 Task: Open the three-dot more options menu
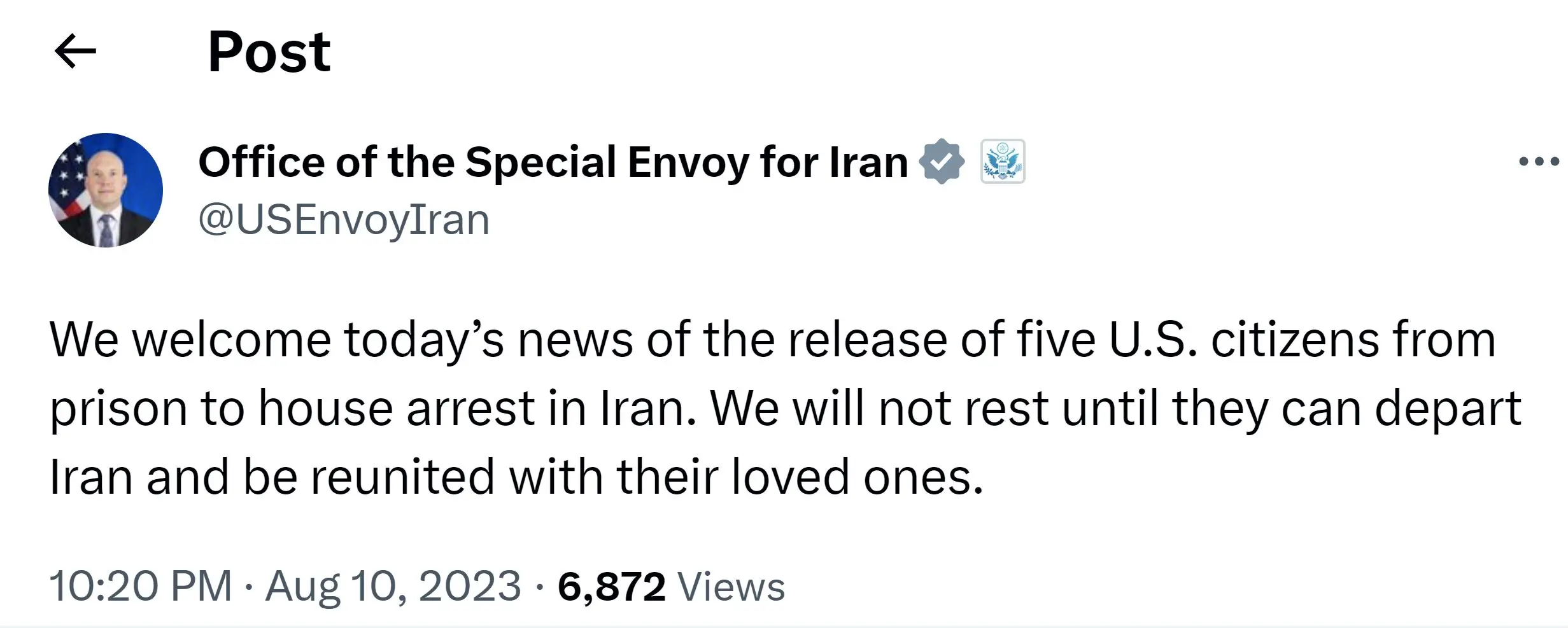coord(1538,161)
